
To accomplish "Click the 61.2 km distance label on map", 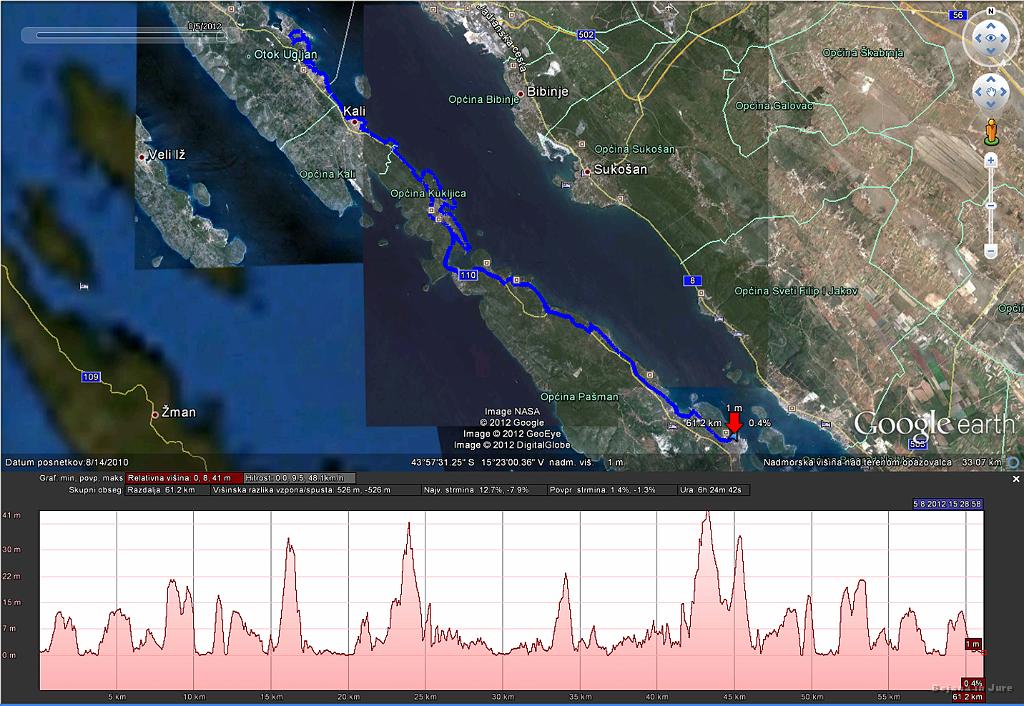I will pos(704,423).
